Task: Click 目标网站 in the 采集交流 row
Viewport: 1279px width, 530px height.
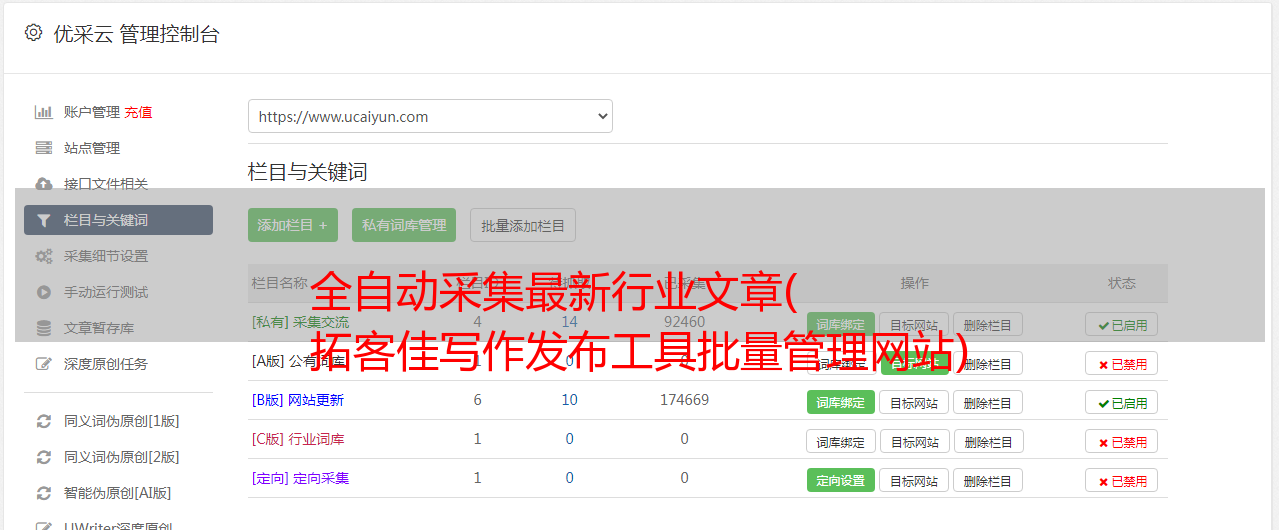Action: coord(914,325)
